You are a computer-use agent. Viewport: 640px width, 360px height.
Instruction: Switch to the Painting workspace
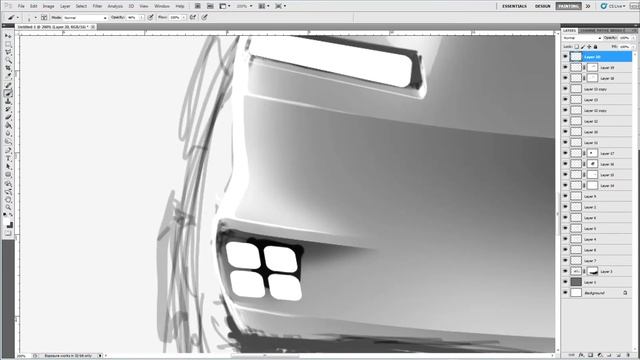[x=569, y=6]
